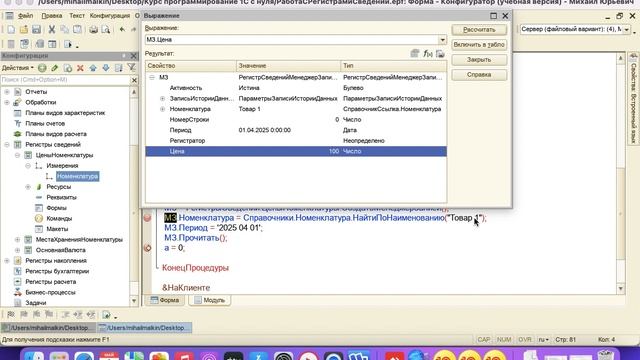Click the Paste clipboard icon
This screenshot has width=640, height=360.
click(77, 29)
